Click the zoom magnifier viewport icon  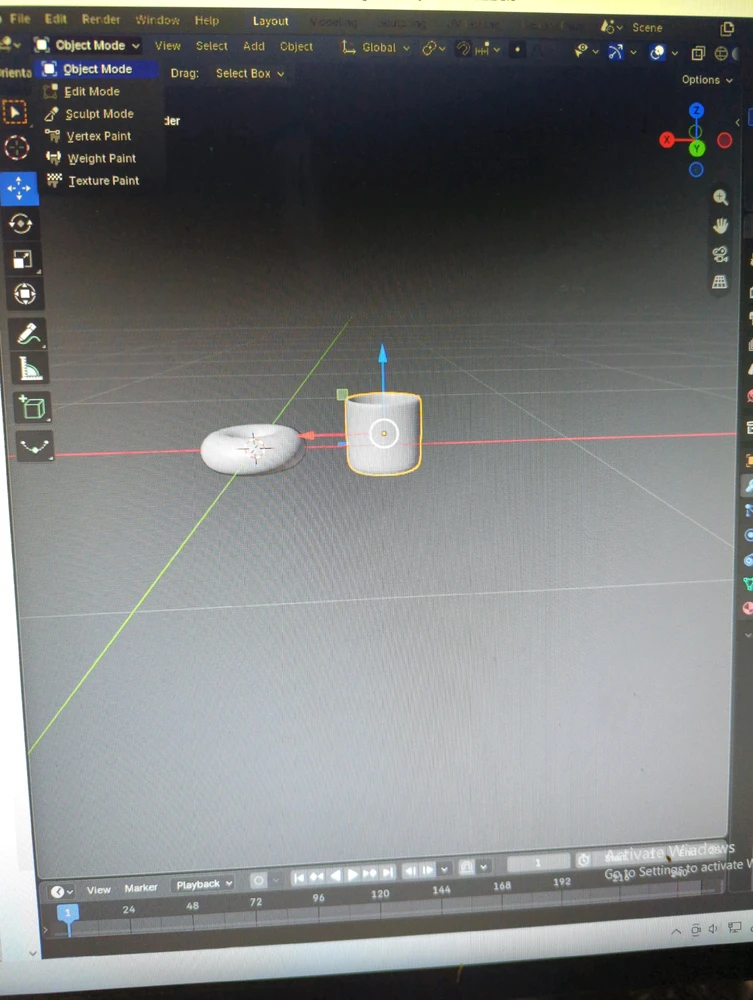pos(720,197)
